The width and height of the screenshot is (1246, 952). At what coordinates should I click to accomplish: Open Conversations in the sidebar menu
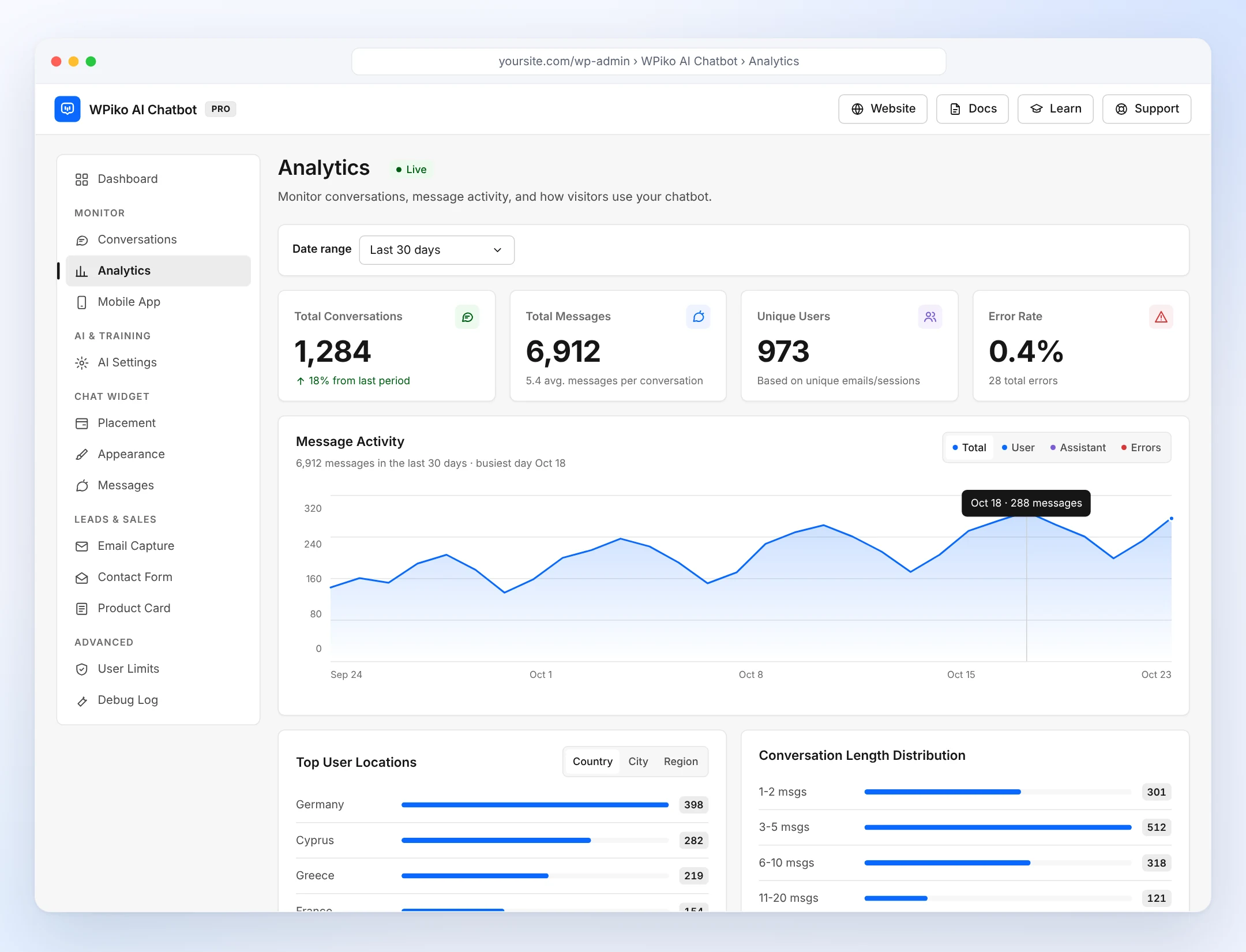158,240
